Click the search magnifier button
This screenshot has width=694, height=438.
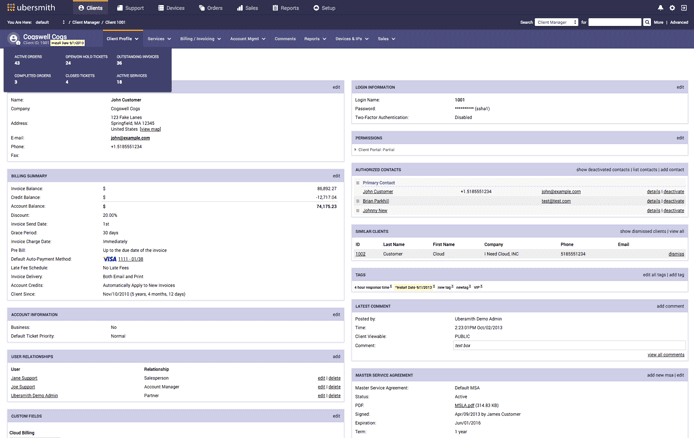[647, 22]
